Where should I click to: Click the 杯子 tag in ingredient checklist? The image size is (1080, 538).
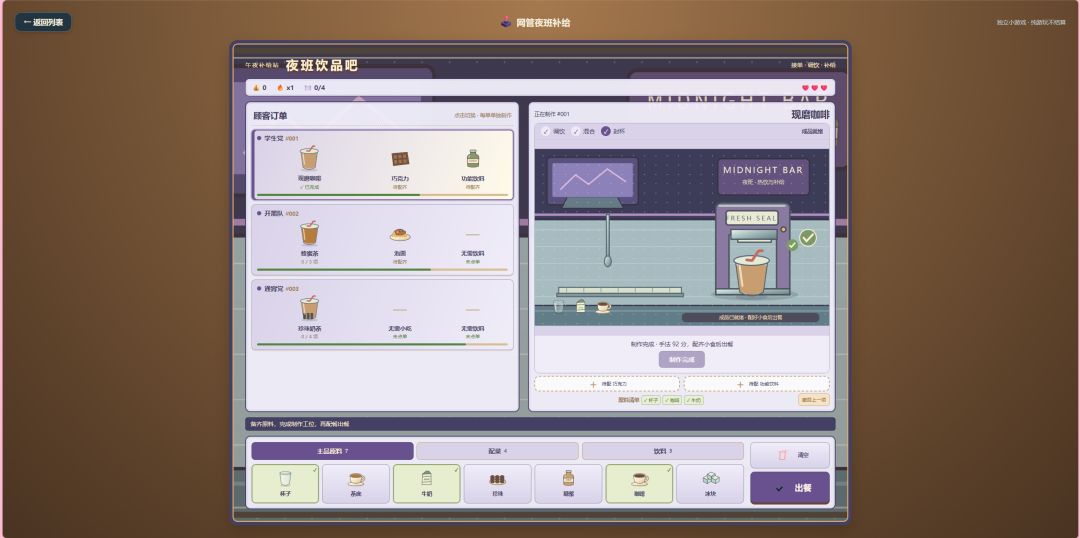651,400
